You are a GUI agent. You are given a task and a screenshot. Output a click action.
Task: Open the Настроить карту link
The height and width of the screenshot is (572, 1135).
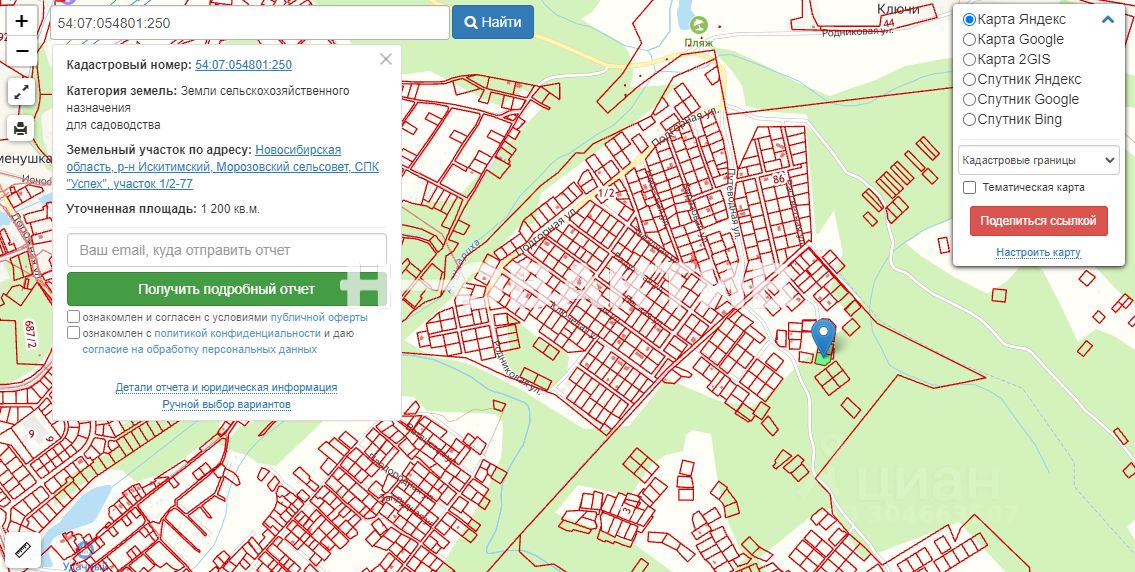click(1038, 253)
